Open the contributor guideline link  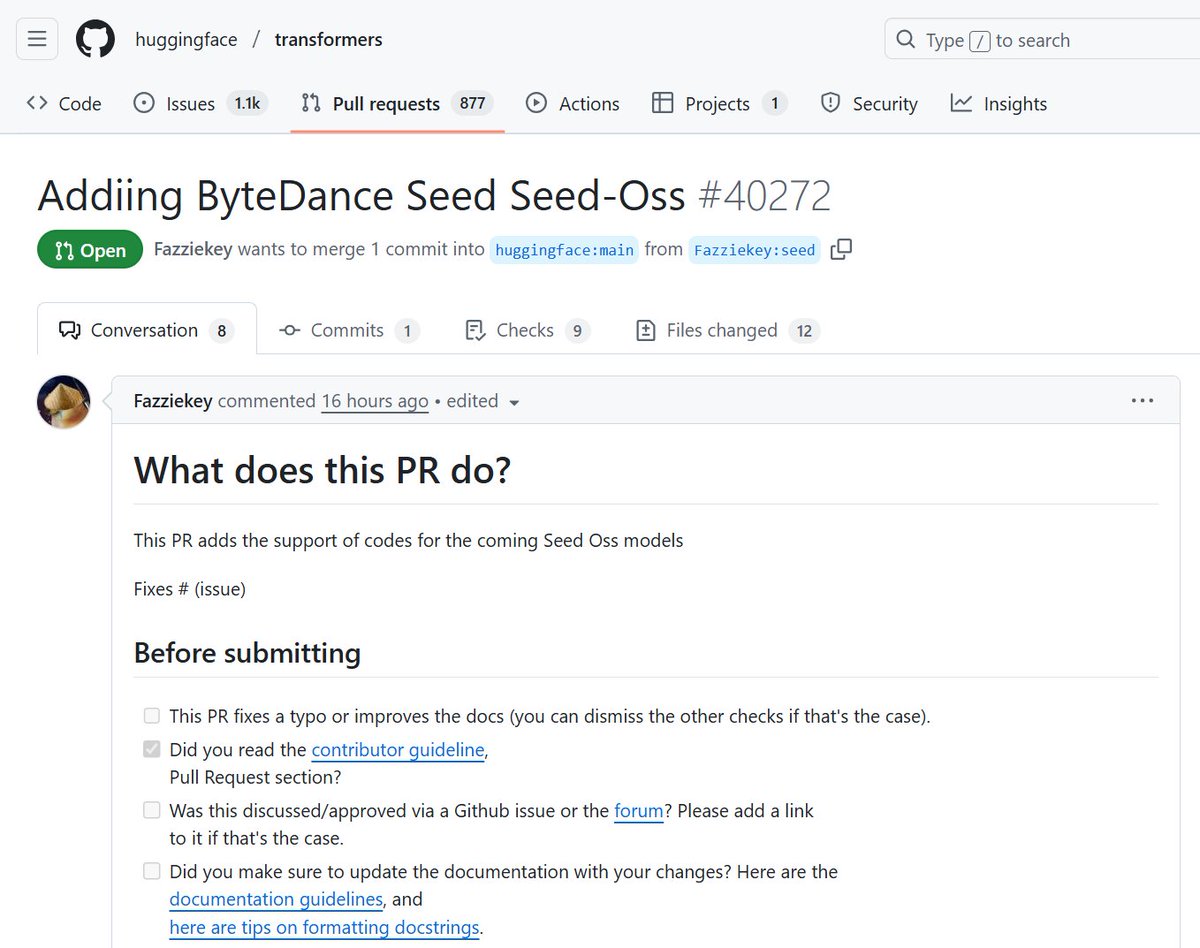pos(398,750)
